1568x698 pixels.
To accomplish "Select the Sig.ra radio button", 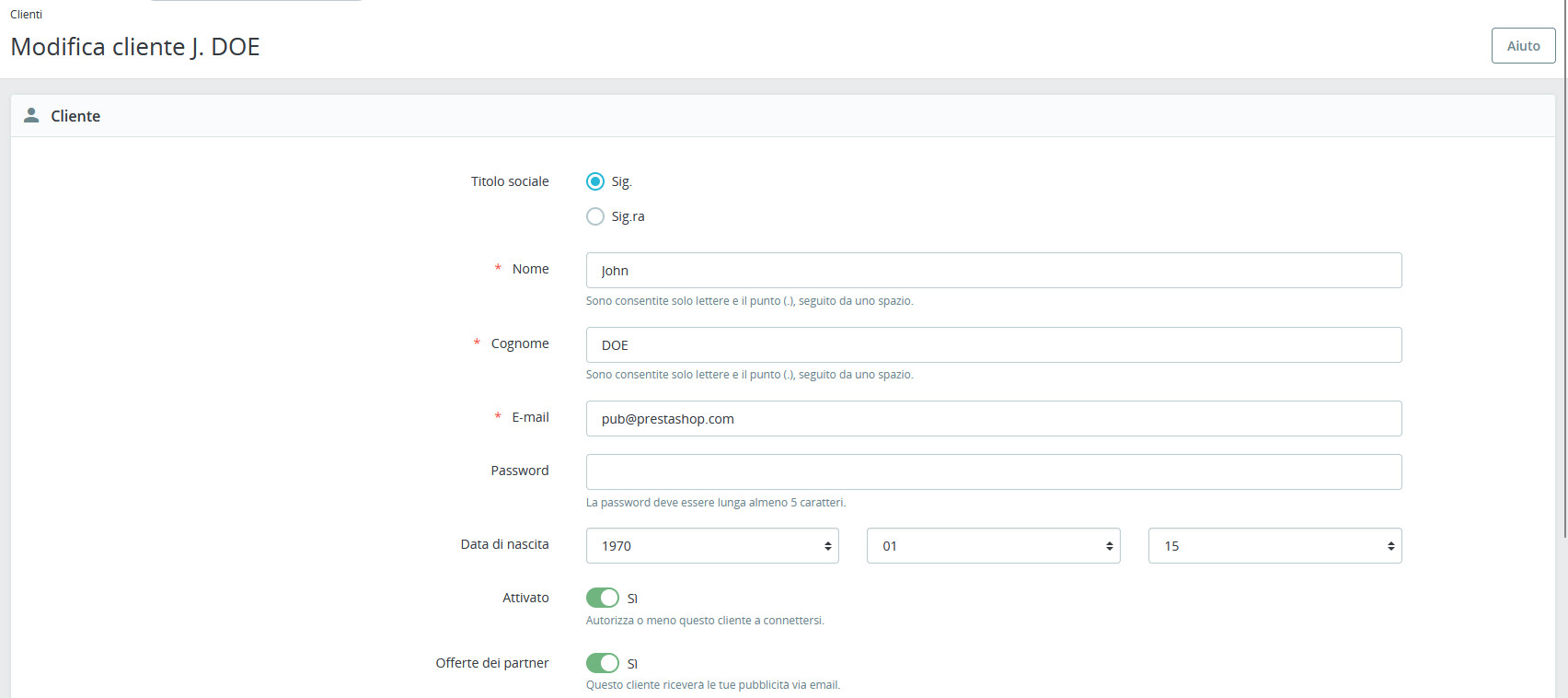I will (595, 216).
